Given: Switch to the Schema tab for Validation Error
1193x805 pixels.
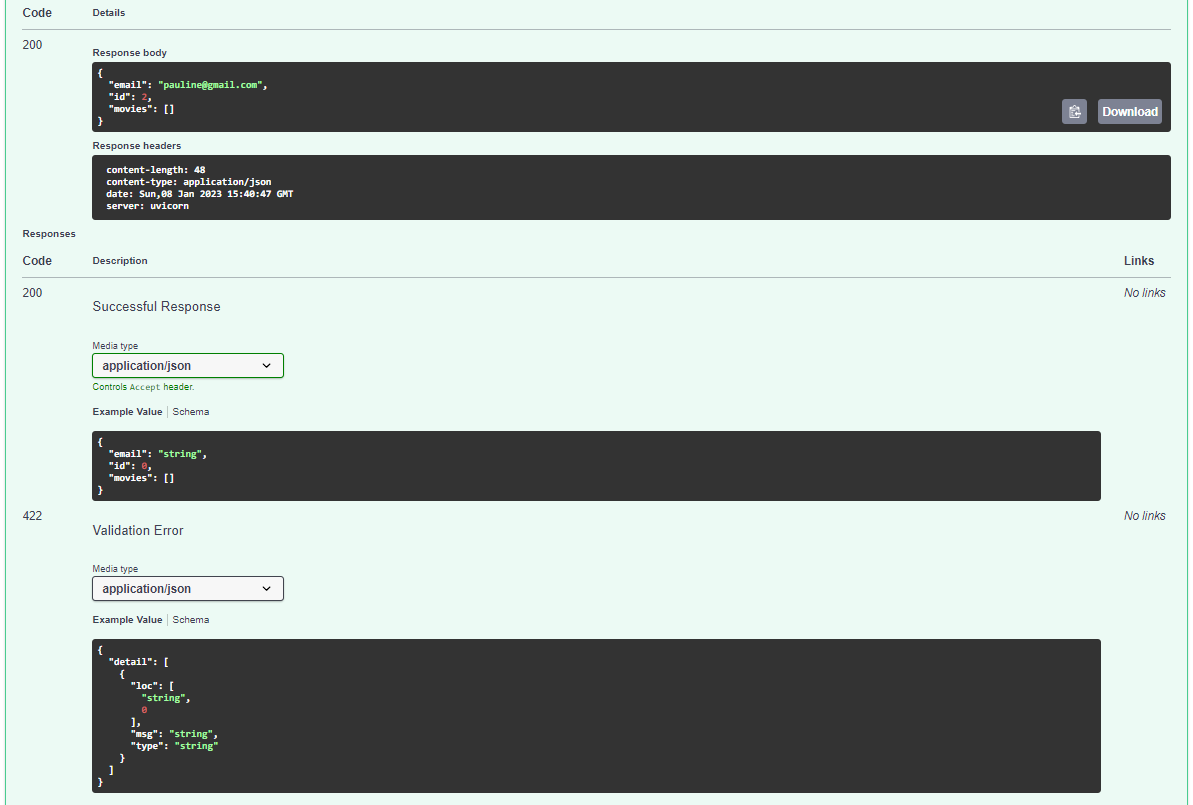Looking at the screenshot, I should click(190, 619).
